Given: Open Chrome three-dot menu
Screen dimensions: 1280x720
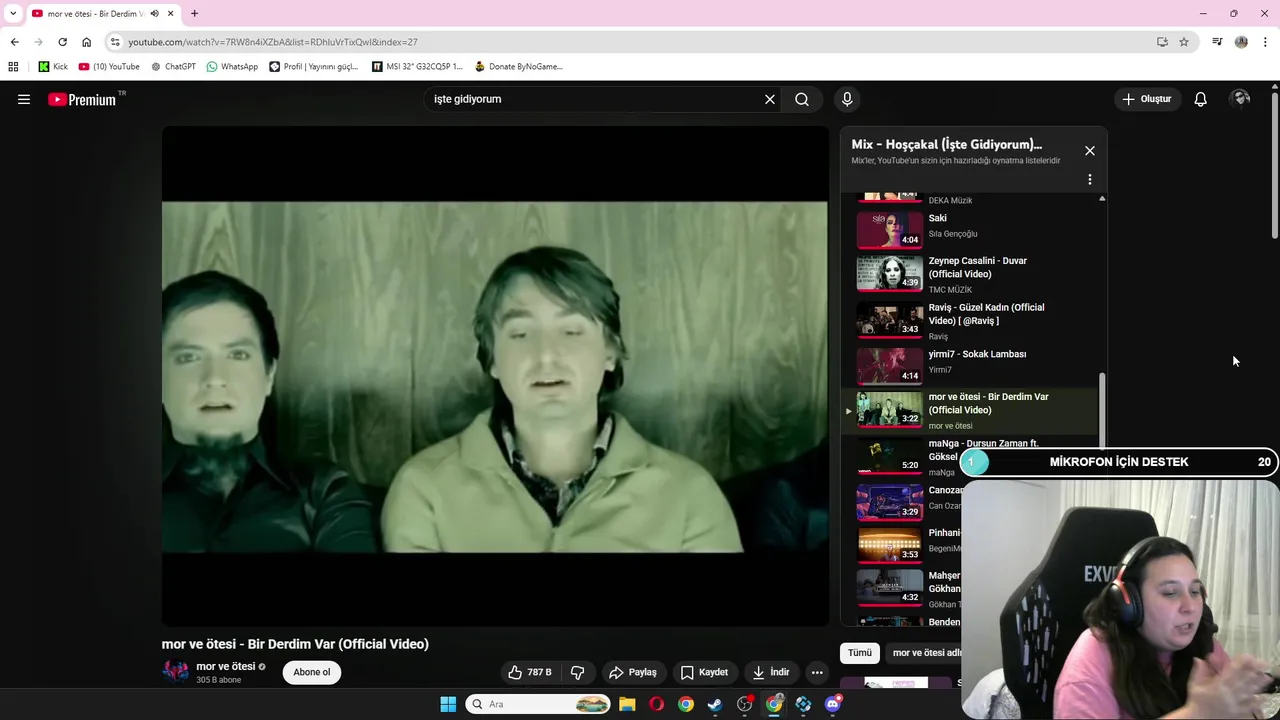Looking at the screenshot, I should pos(1266,42).
